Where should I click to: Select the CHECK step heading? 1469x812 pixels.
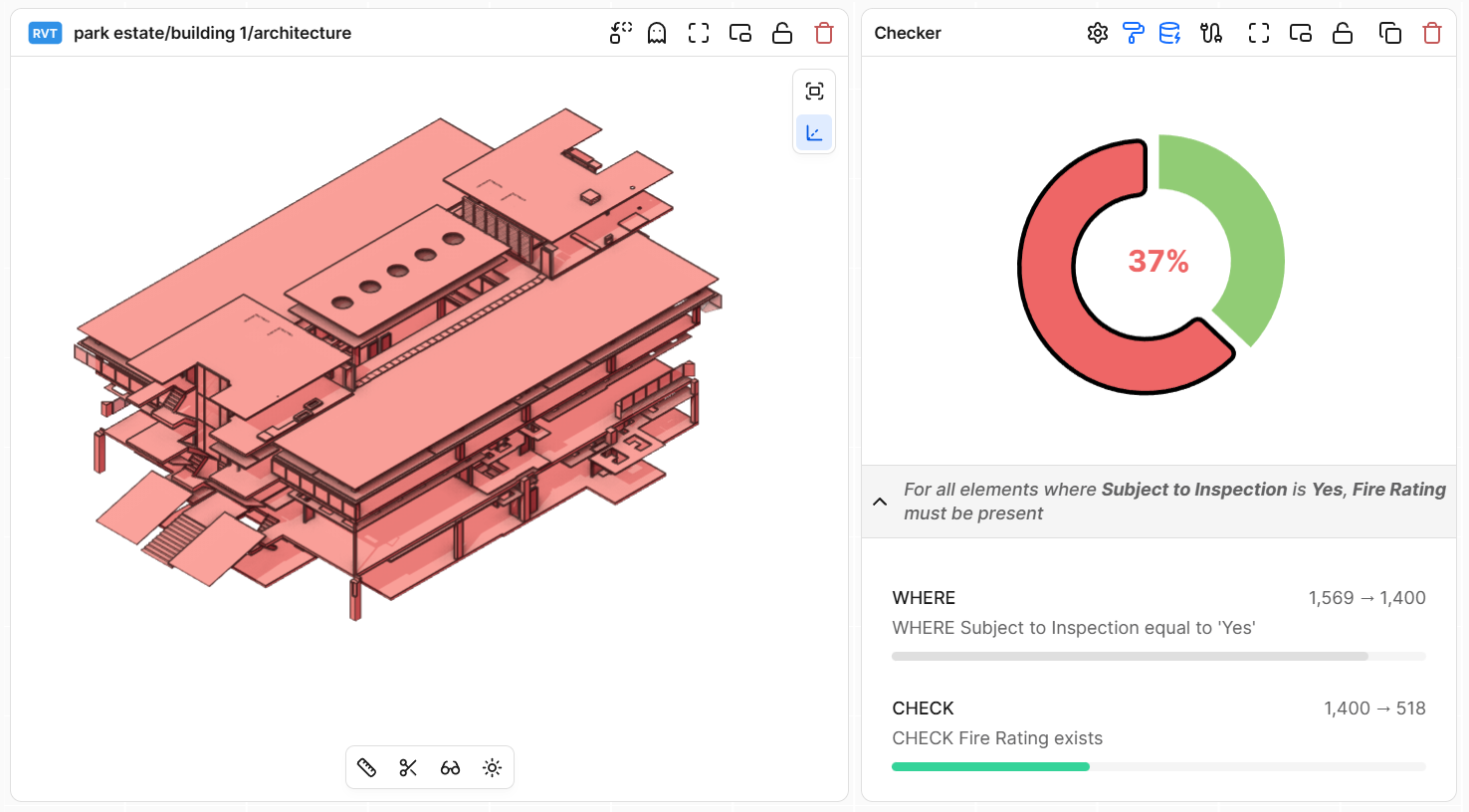point(923,709)
